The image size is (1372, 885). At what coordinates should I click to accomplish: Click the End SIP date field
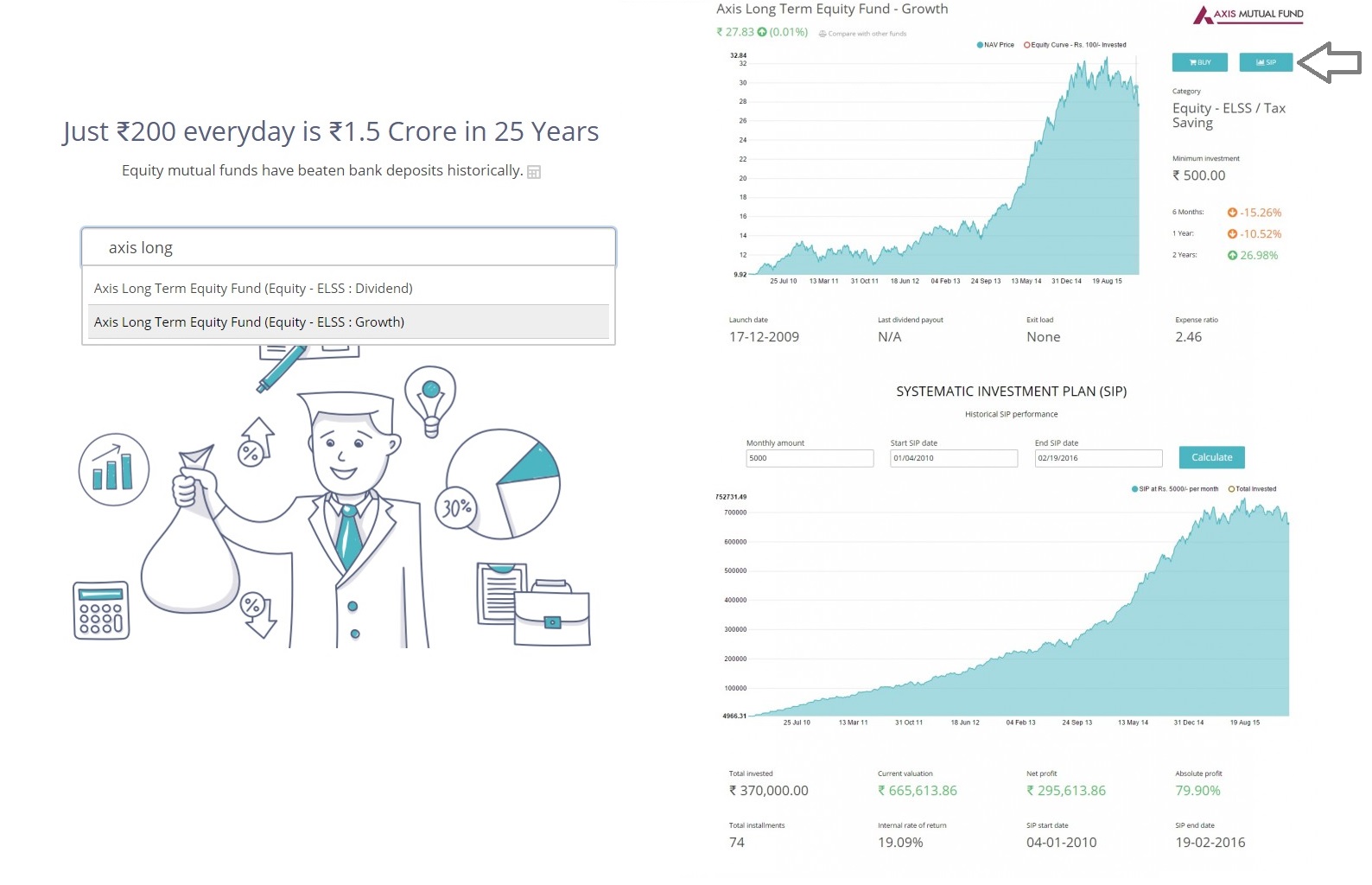(x=1098, y=458)
